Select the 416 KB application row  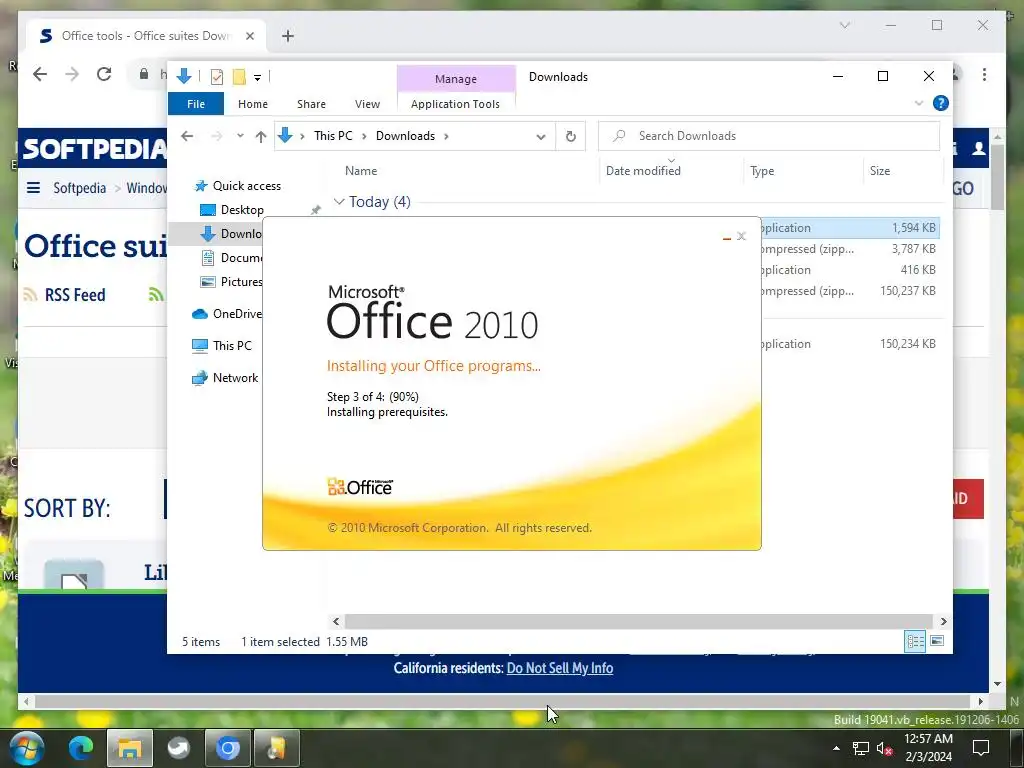850,270
